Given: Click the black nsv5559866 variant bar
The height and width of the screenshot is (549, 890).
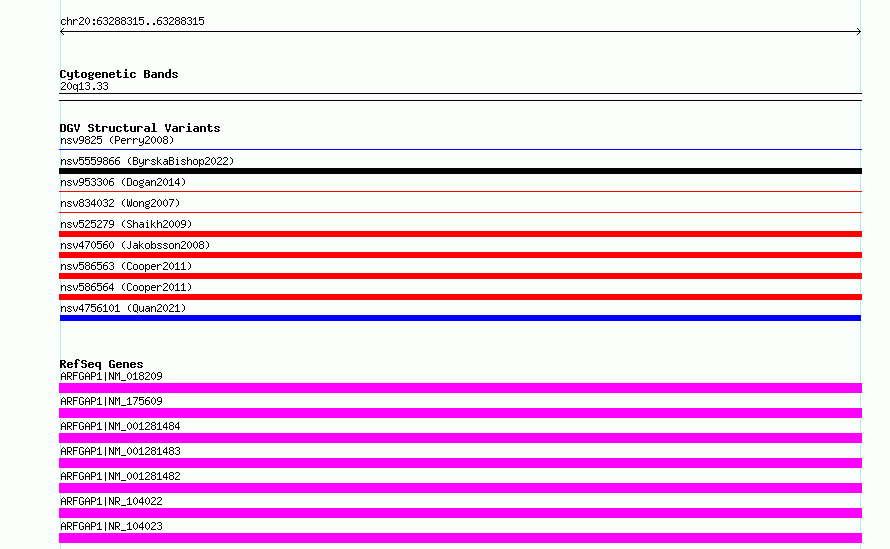Looking at the screenshot, I should pyautogui.click(x=460, y=171).
